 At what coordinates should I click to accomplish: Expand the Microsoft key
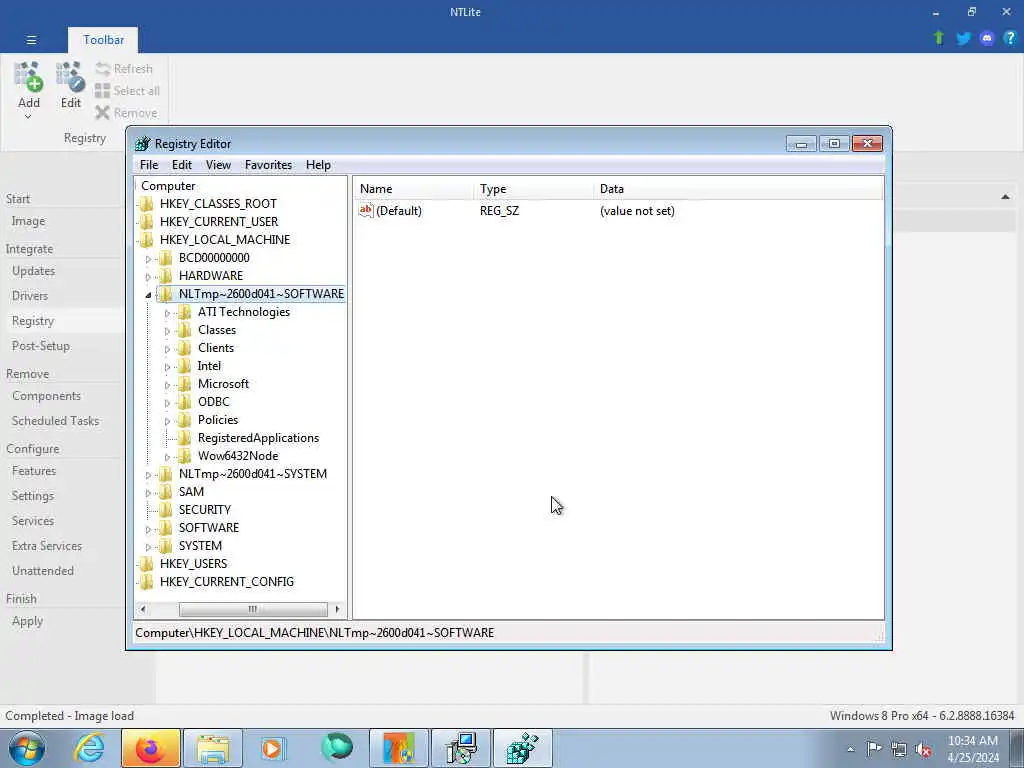(x=167, y=385)
